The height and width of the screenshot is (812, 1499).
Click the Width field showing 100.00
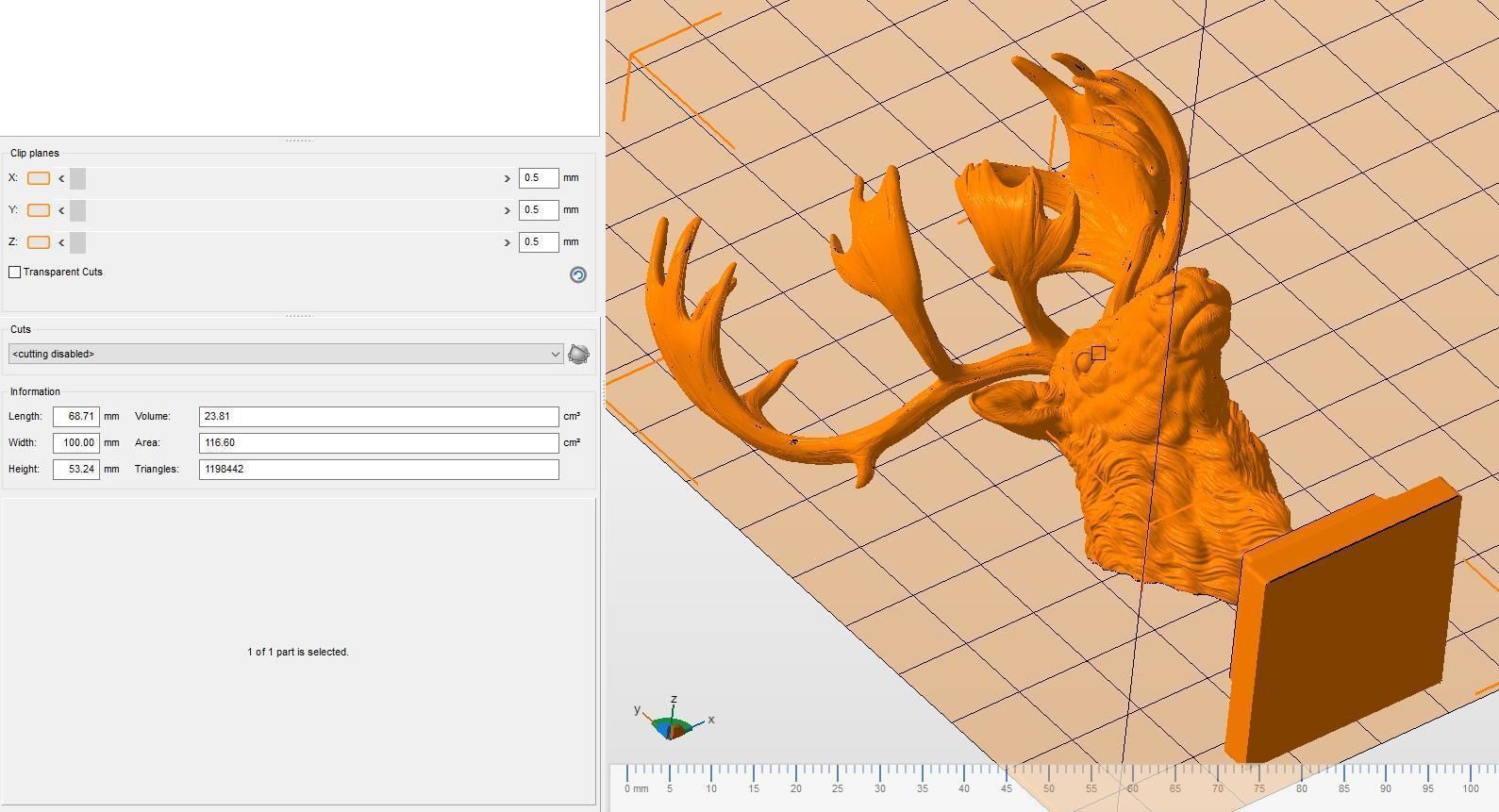click(x=76, y=442)
